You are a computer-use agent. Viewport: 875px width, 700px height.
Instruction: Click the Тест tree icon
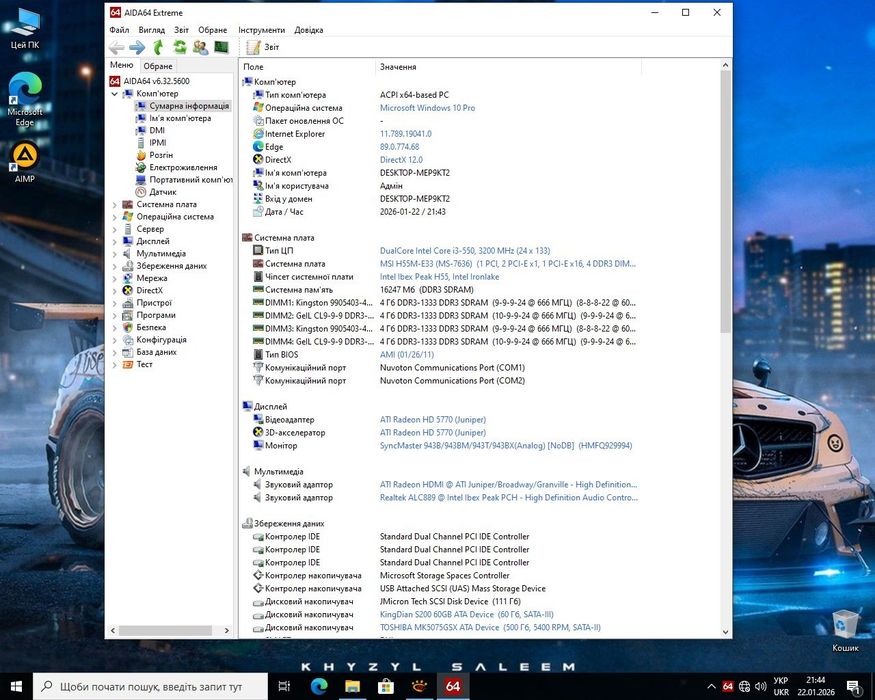tap(127, 365)
